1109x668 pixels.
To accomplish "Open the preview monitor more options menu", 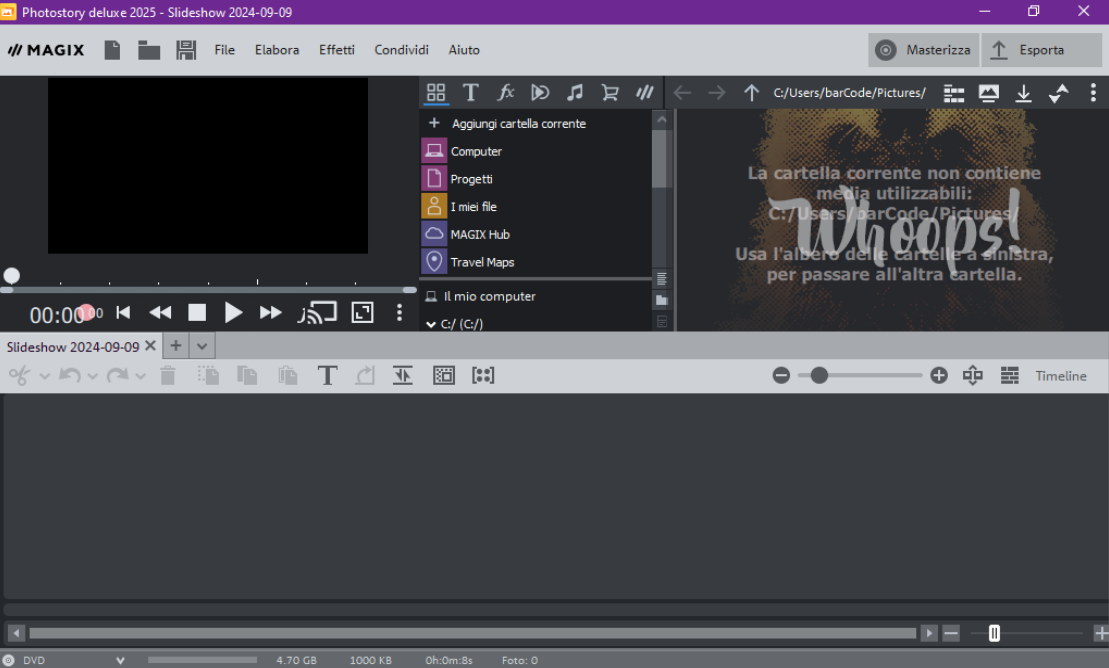I will click(399, 313).
